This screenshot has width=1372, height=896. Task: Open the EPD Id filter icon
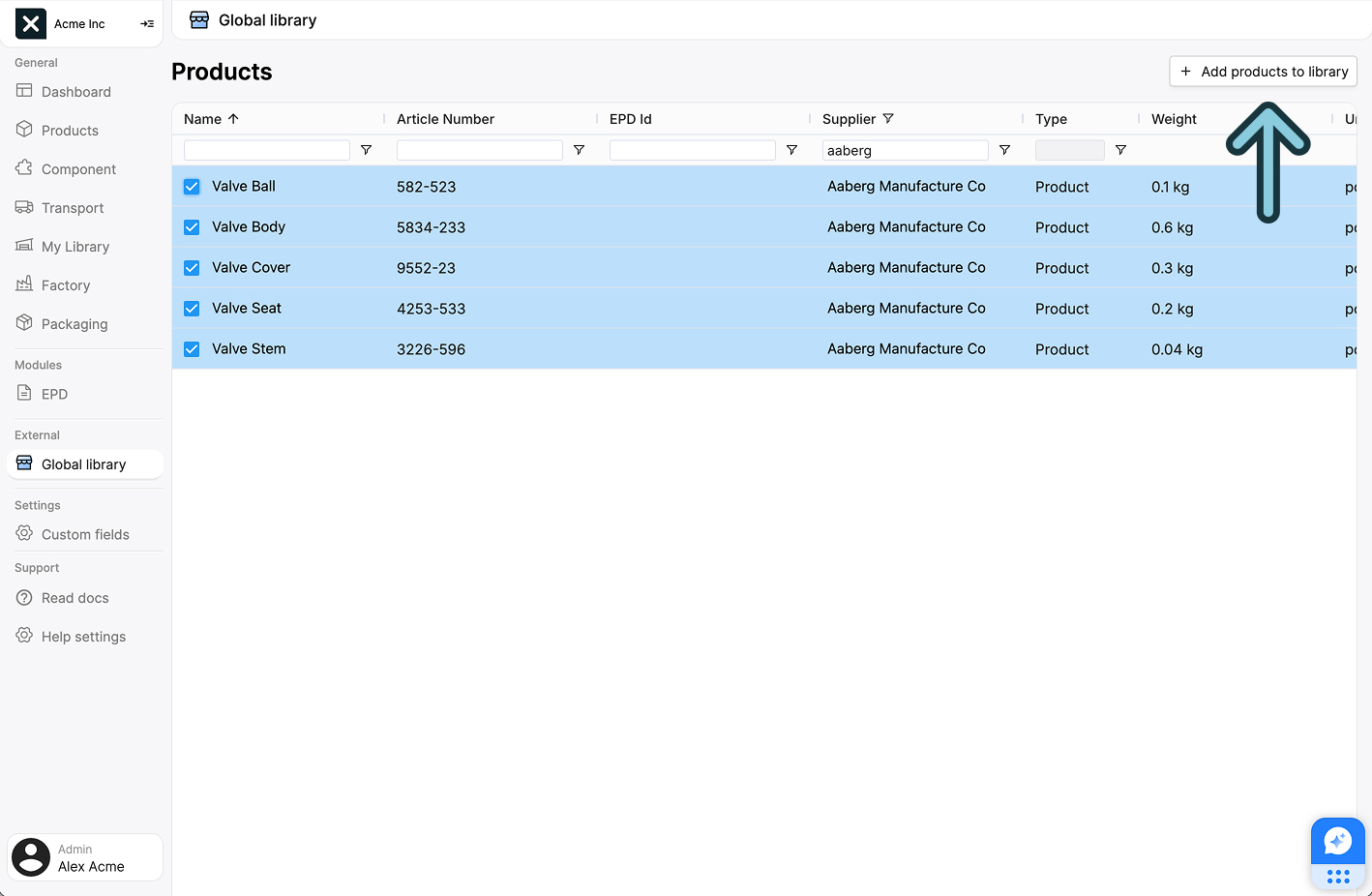791,150
